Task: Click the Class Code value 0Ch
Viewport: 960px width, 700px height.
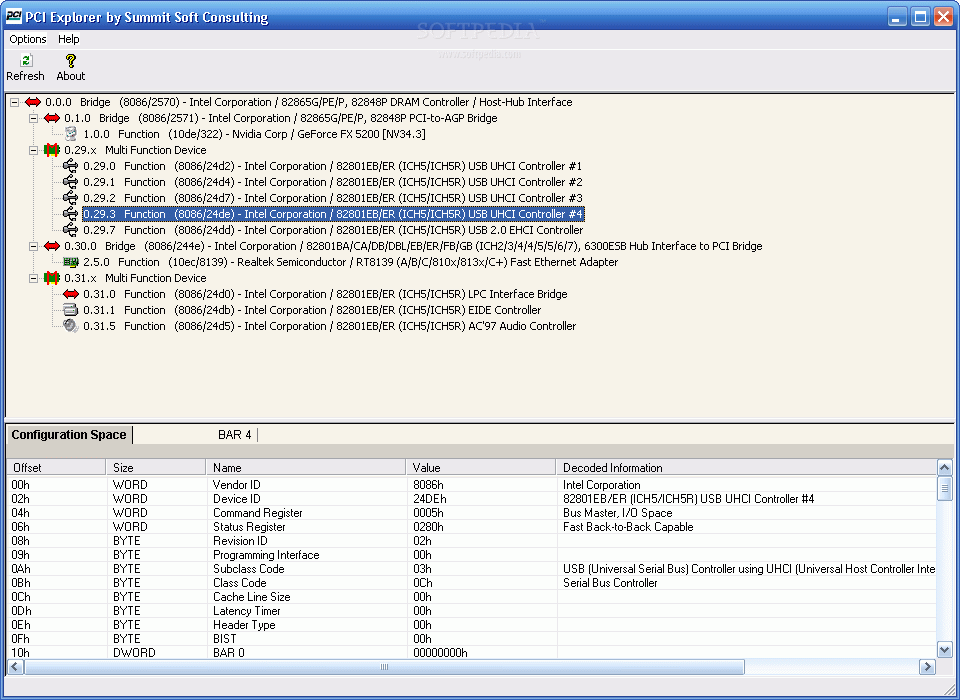Action: click(x=423, y=583)
